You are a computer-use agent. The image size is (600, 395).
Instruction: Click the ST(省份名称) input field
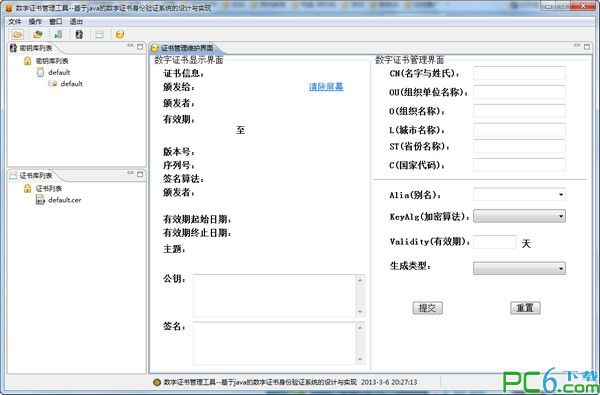click(519, 146)
